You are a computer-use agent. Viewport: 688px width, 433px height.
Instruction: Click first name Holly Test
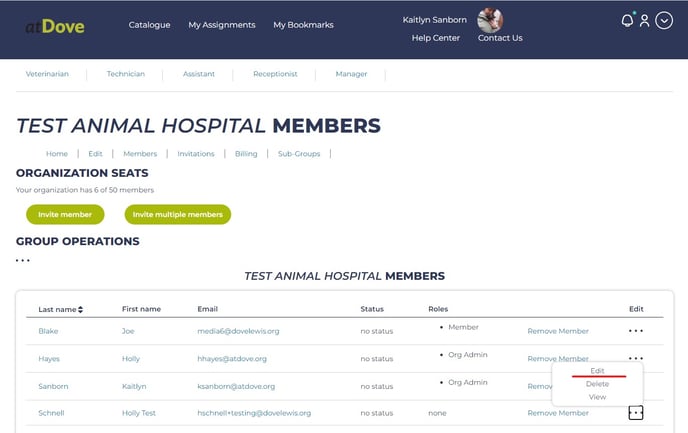pyautogui.click(x=139, y=413)
